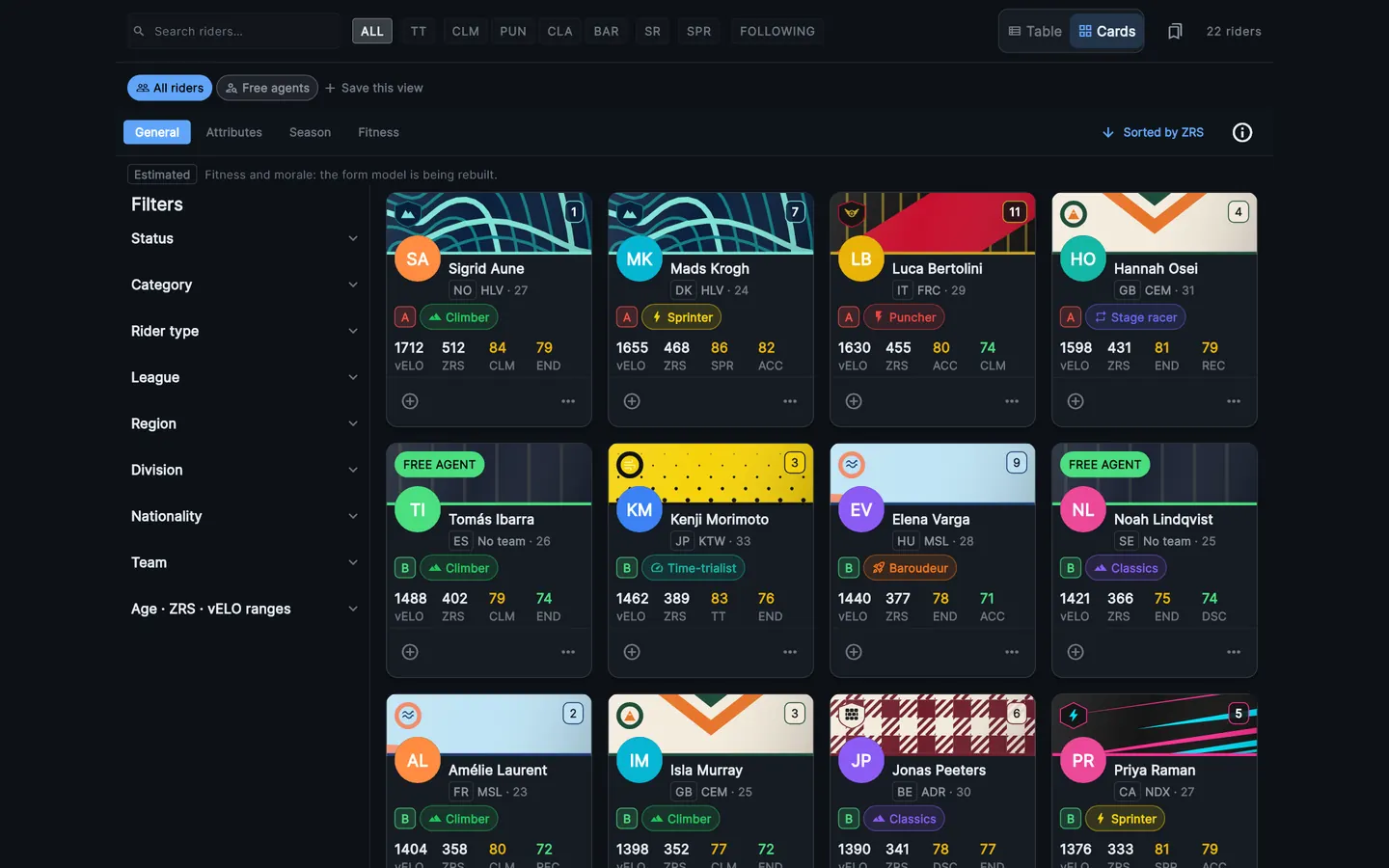Viewport: 1389px width, 868px height.
Task: Open Priya Raman's rider profile name
Action: coord(1155,770)
